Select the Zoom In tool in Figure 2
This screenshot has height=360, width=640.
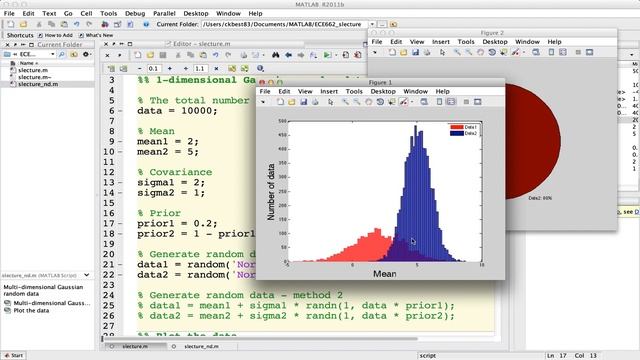tap(457, 52)
